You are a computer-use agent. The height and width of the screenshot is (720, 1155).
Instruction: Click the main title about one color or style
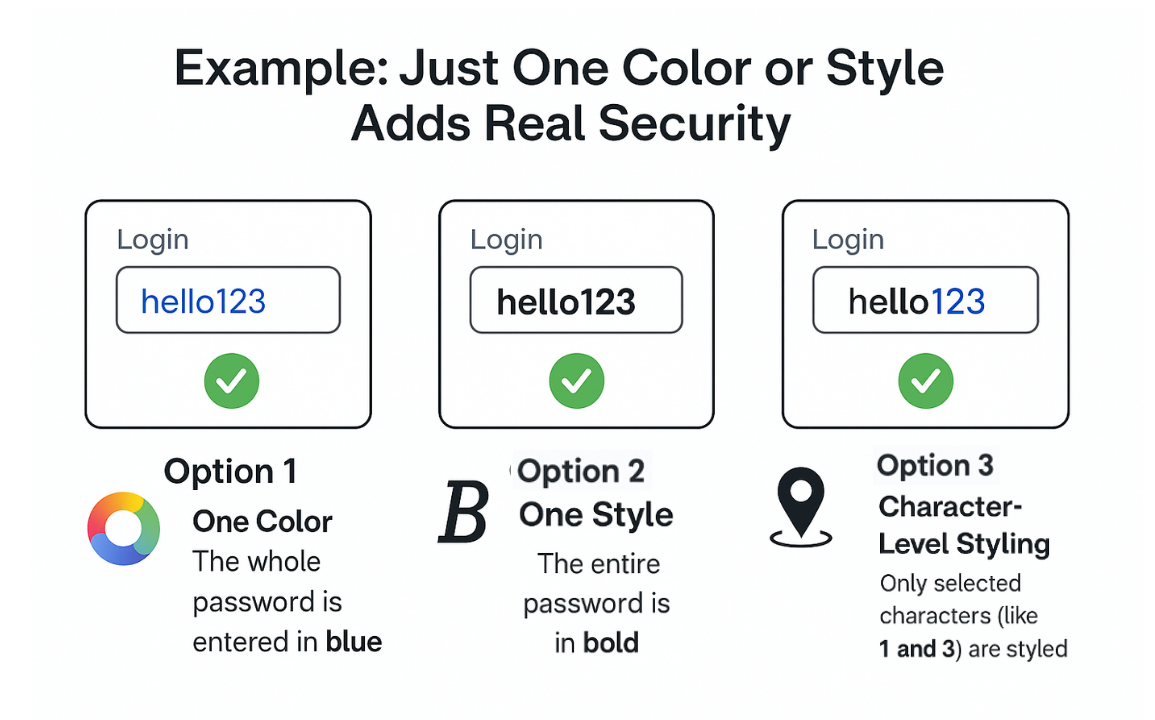(560, 96)
